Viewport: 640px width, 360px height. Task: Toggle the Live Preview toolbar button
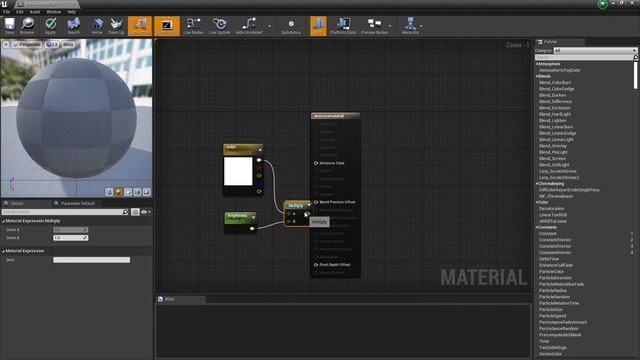tap(167, 26)
